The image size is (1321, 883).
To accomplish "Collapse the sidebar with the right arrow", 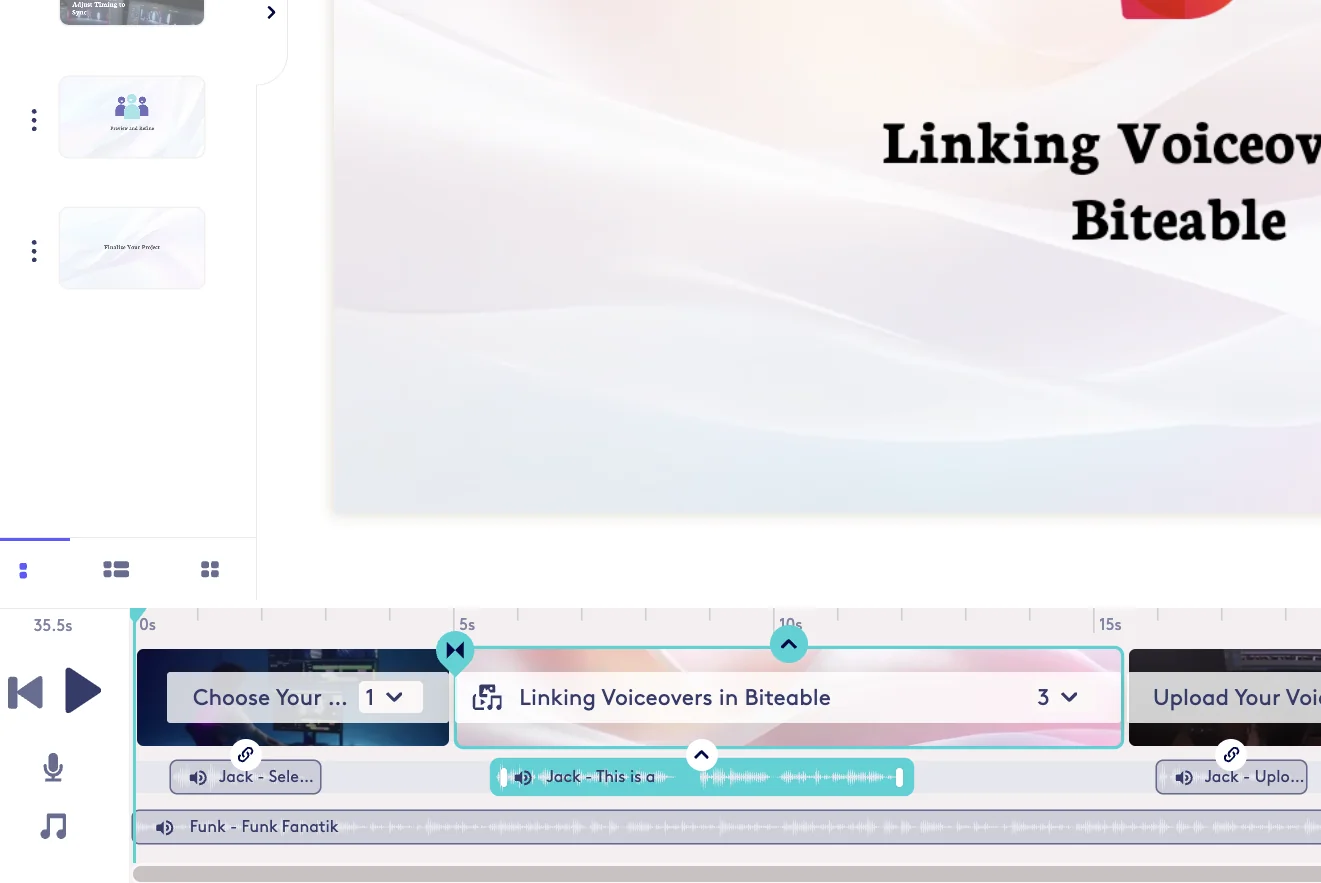I will [270, 12].
